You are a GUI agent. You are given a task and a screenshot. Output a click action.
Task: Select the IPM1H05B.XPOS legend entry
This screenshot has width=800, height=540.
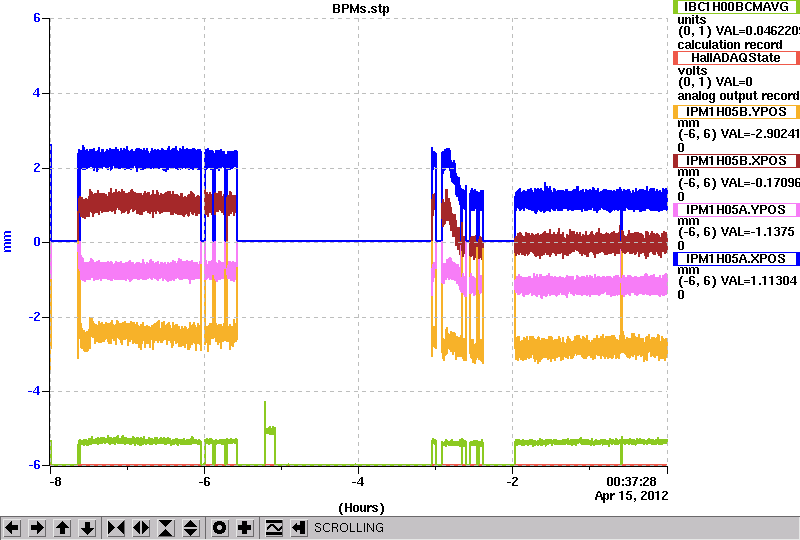coord(736,161)
